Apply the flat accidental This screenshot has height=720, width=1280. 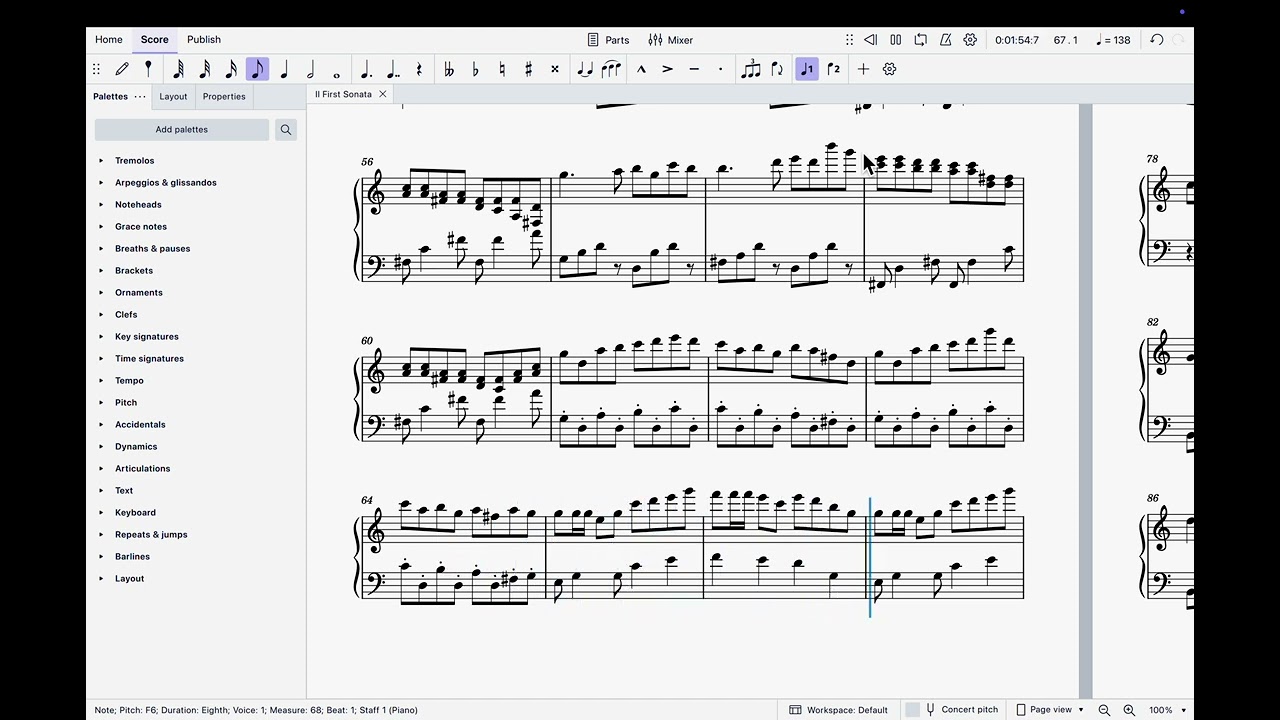point(475,69)
